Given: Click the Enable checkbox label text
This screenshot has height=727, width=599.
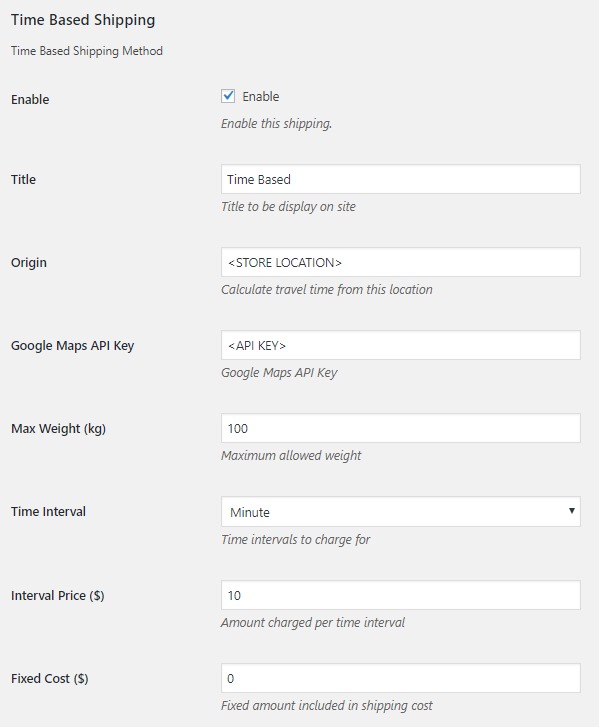Looking at the screenshot, I should 261,96.
